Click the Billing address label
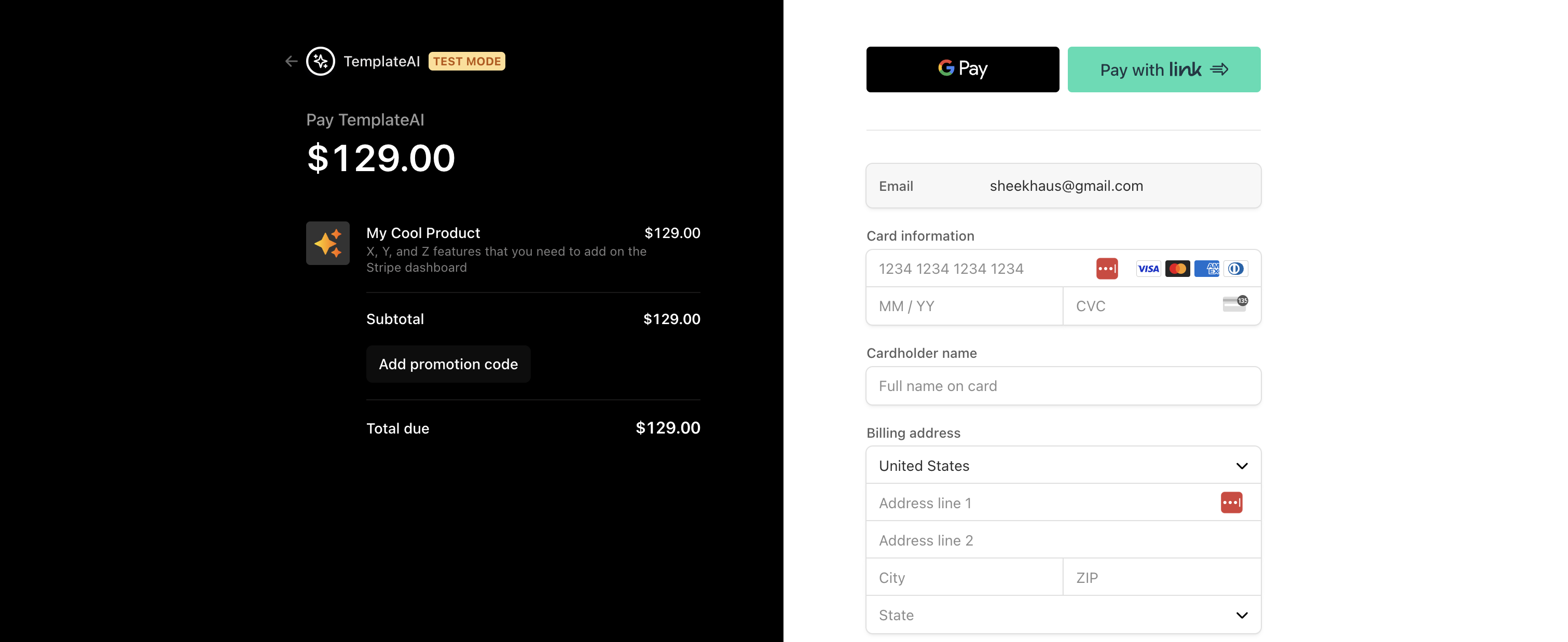Viewport: 1568px width, 642px height. 913,432
